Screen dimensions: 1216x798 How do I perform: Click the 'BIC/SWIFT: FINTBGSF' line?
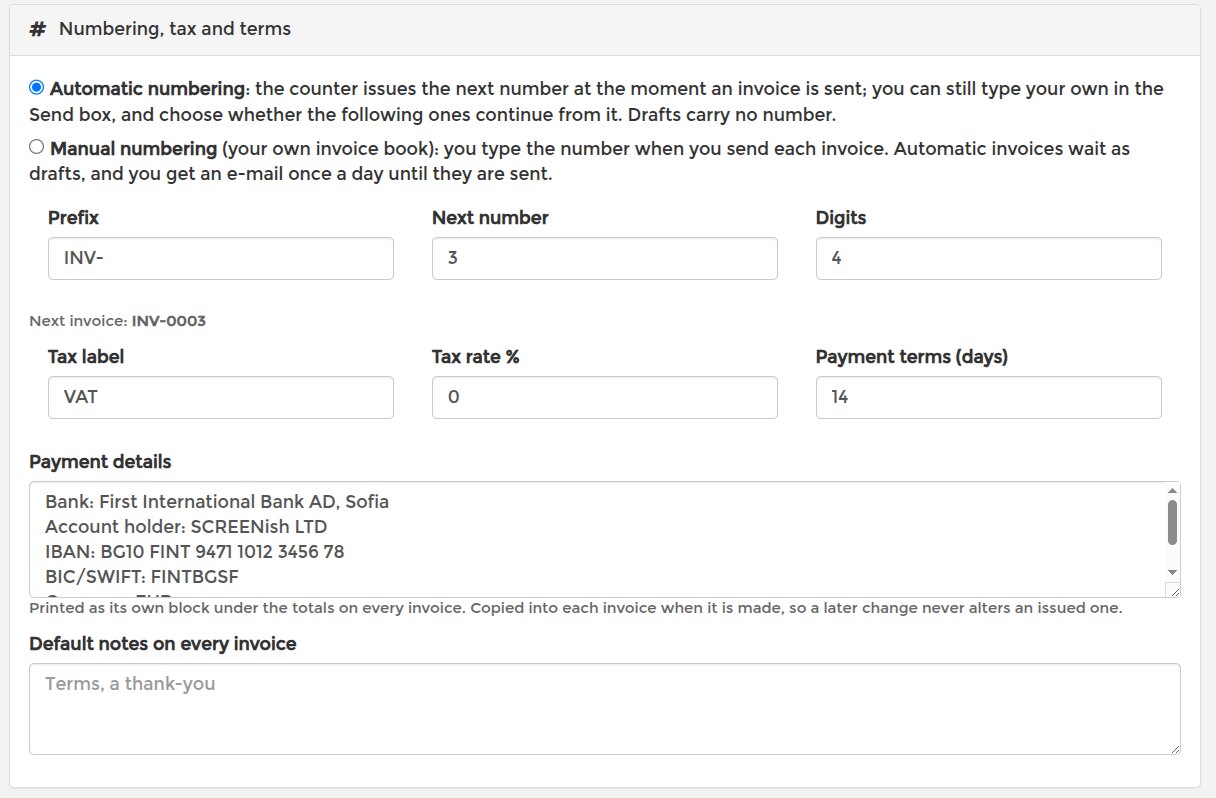142,577
